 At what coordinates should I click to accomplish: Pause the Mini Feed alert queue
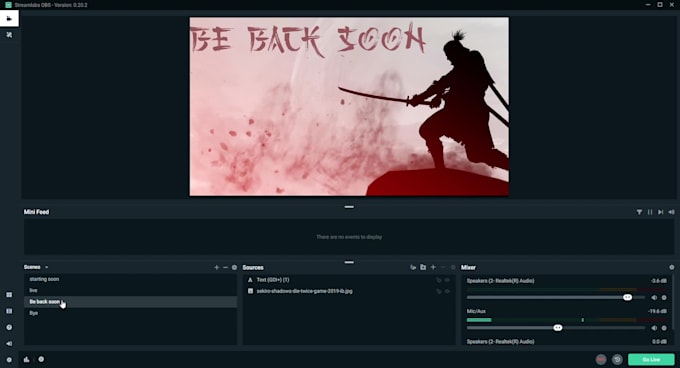(x=650, y=212)
